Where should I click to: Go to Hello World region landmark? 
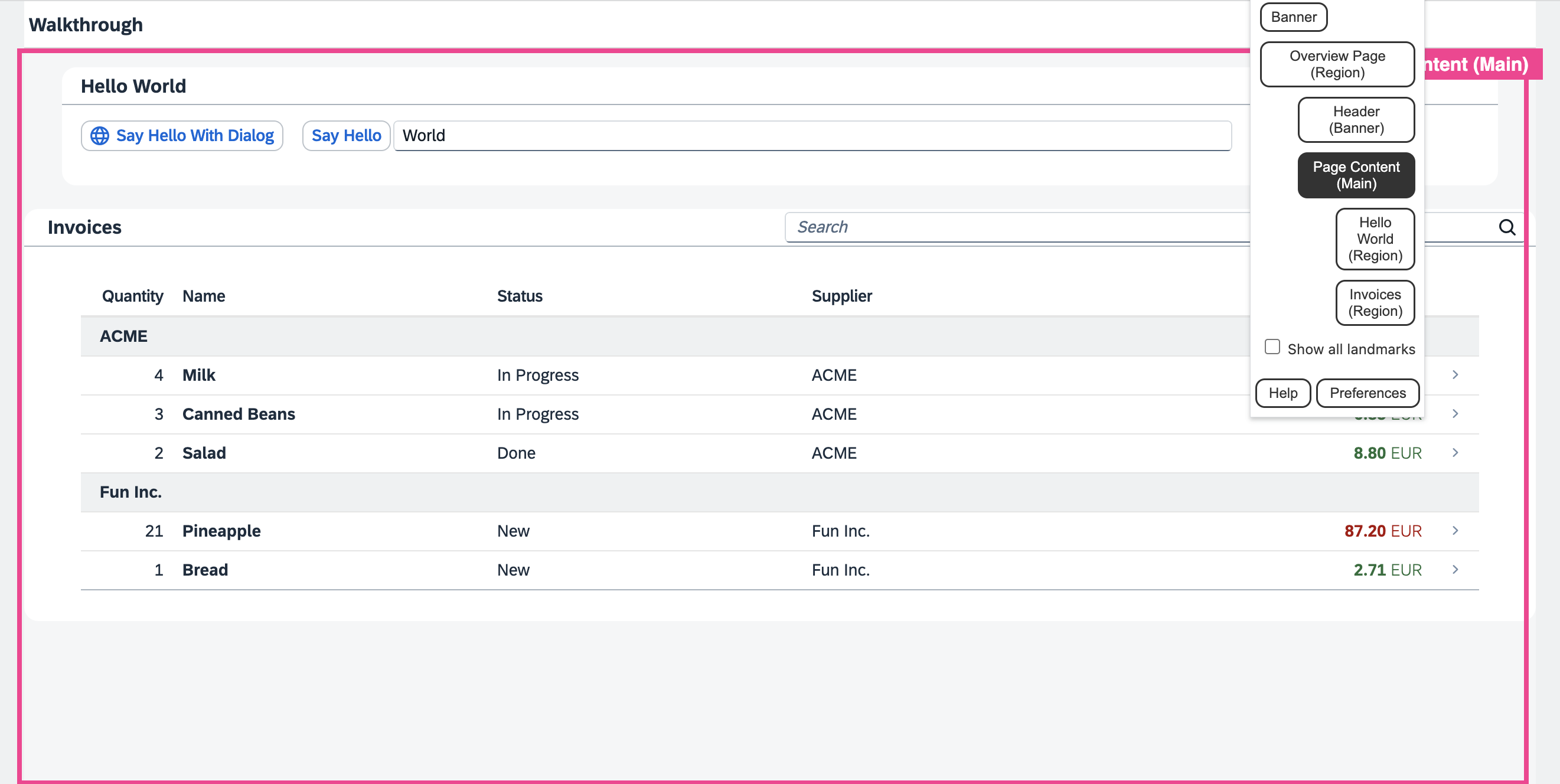[1374, 239]
